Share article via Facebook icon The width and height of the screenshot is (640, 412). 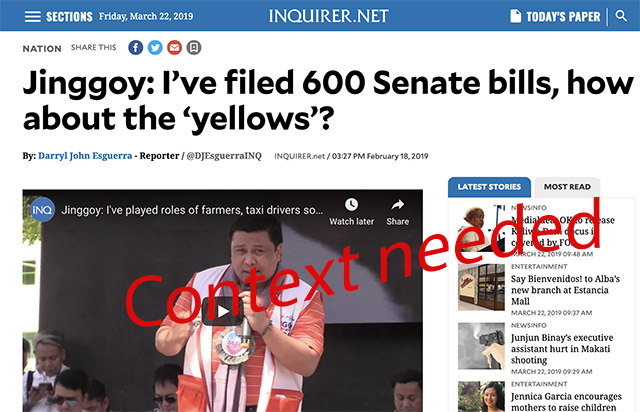tap(136, 48)
